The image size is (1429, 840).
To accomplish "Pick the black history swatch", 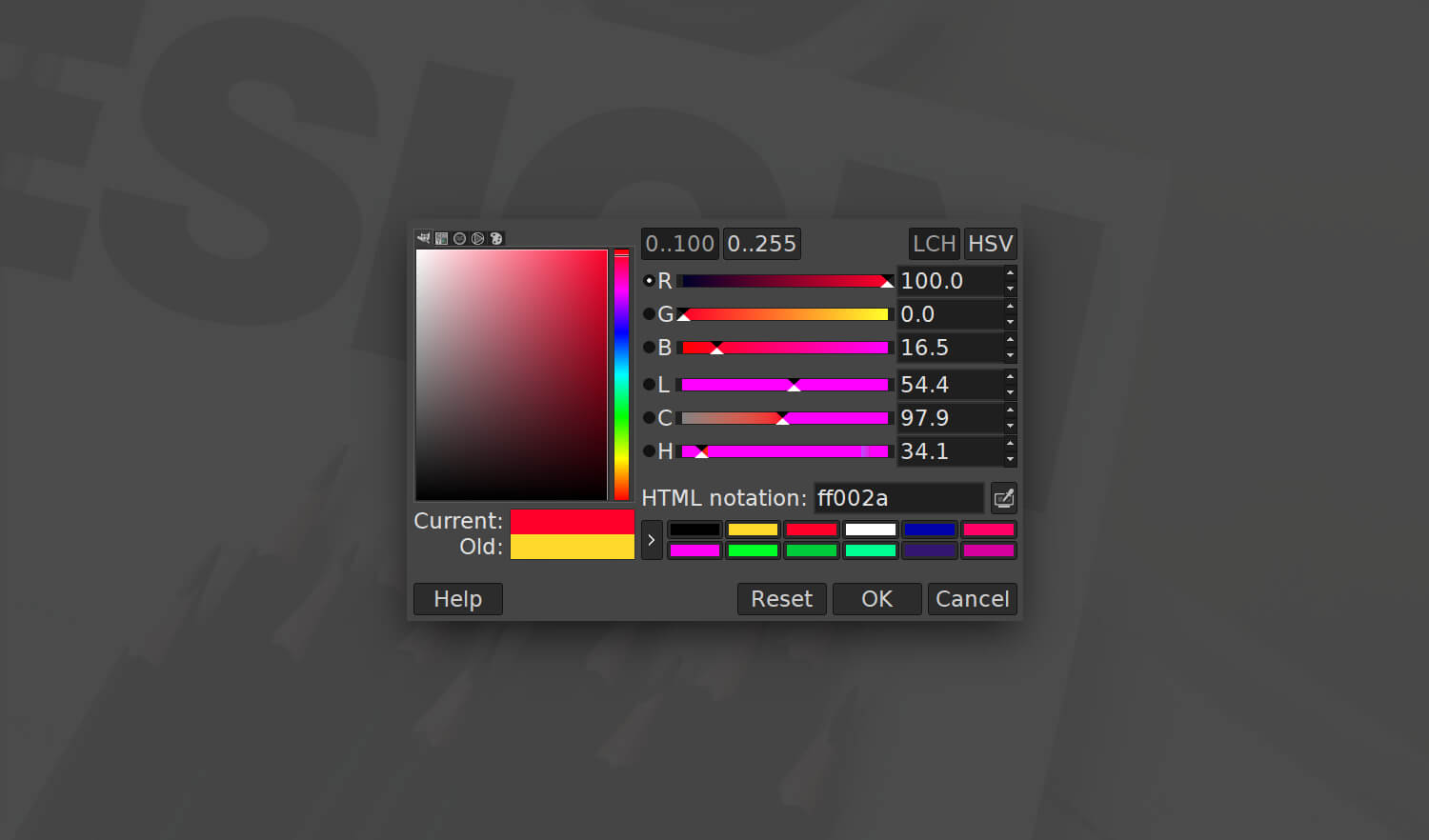I will coord(694,530).
